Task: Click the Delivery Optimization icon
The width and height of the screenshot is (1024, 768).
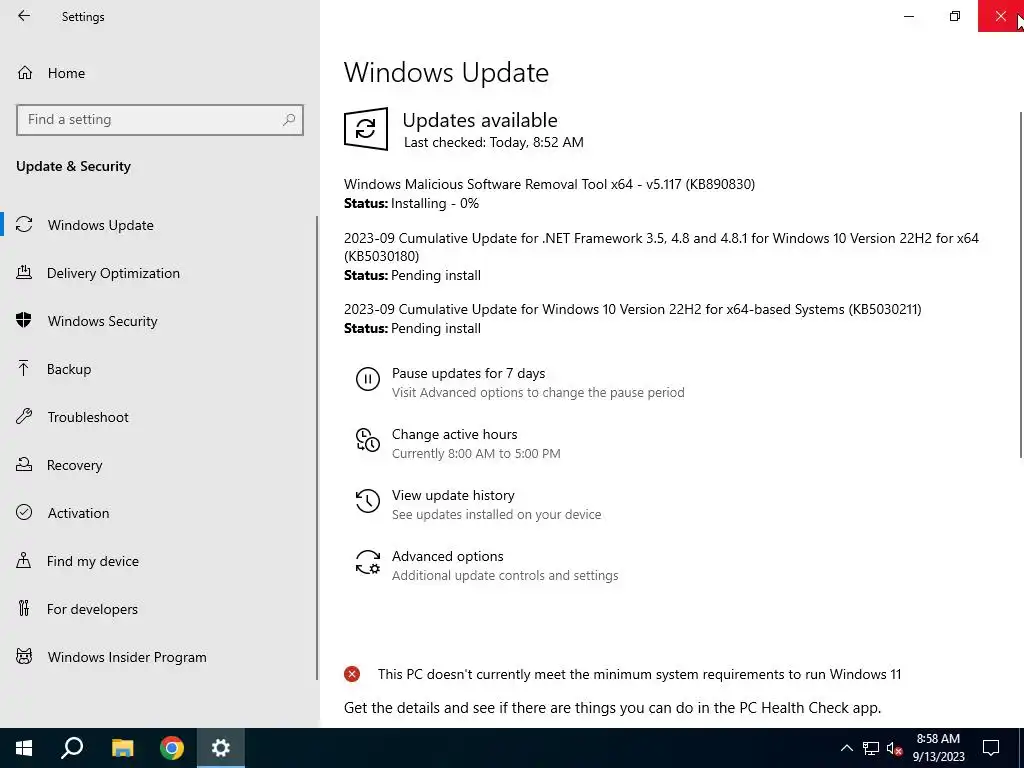Action: click(x=24, y=272)
